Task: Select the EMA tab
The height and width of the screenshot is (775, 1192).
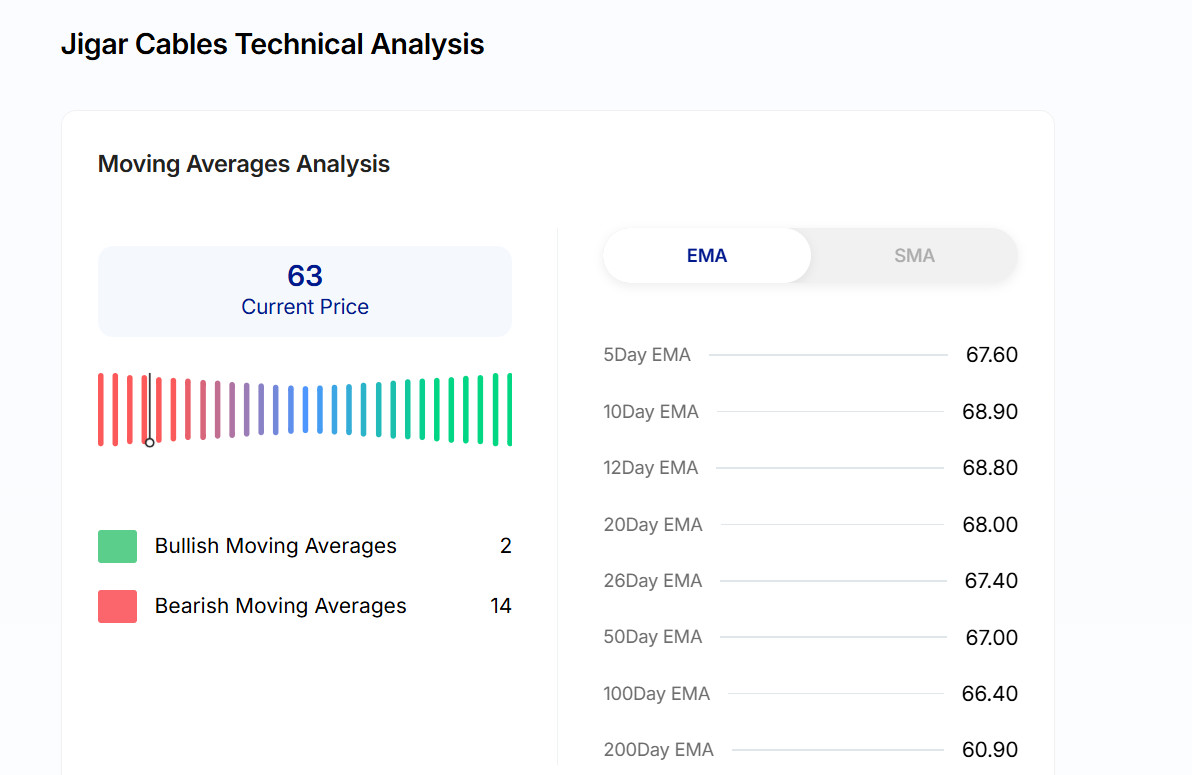Action: click(707, 256)
